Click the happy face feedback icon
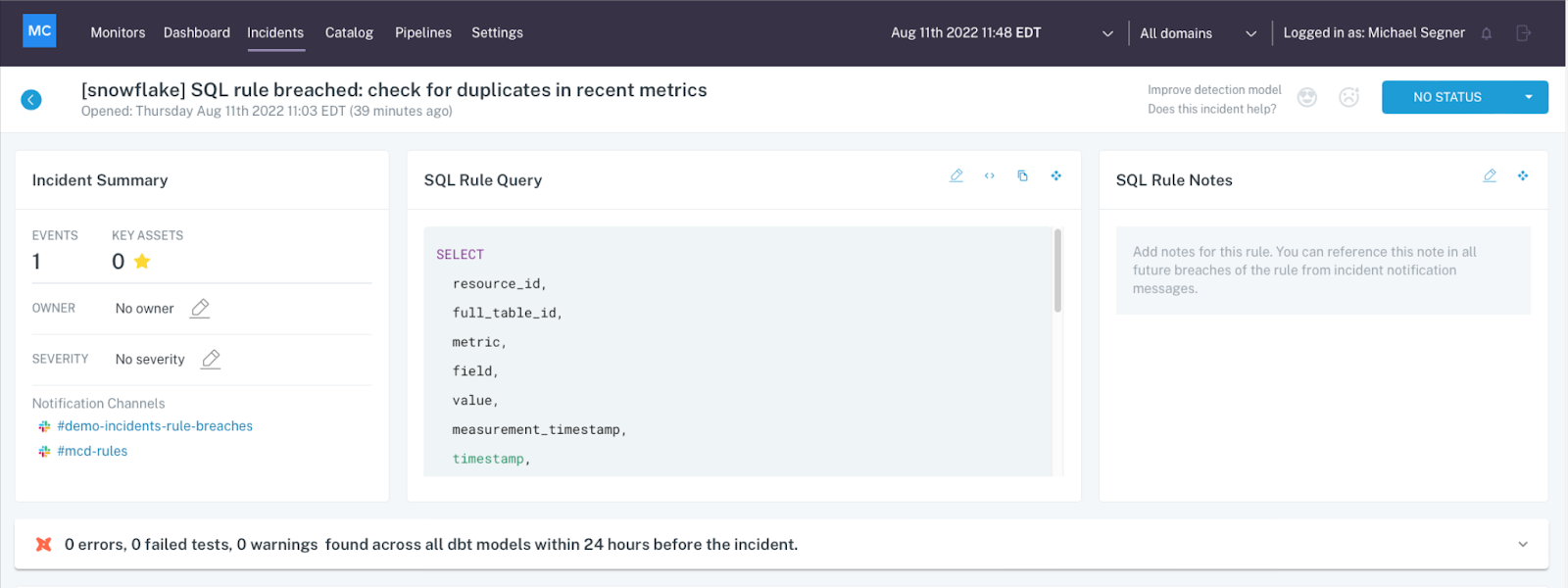This screenshot has width=1568, height=588. [1307, 97]
